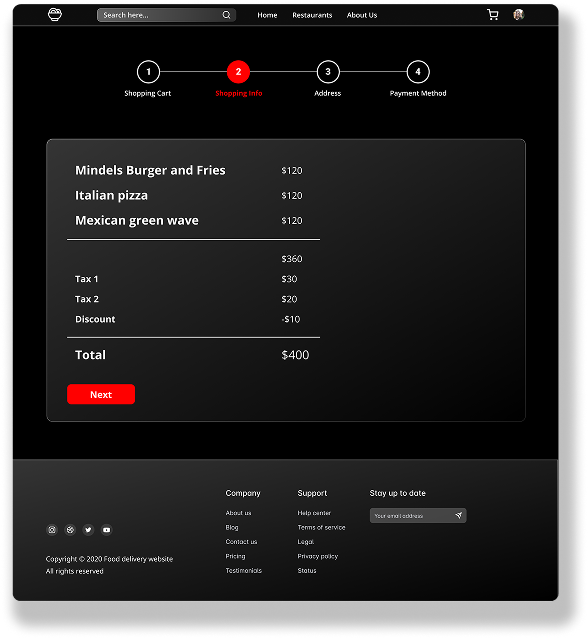
Task: Click 'Copyright © 2020 Food delivery website' text
Action: point(109,559)
